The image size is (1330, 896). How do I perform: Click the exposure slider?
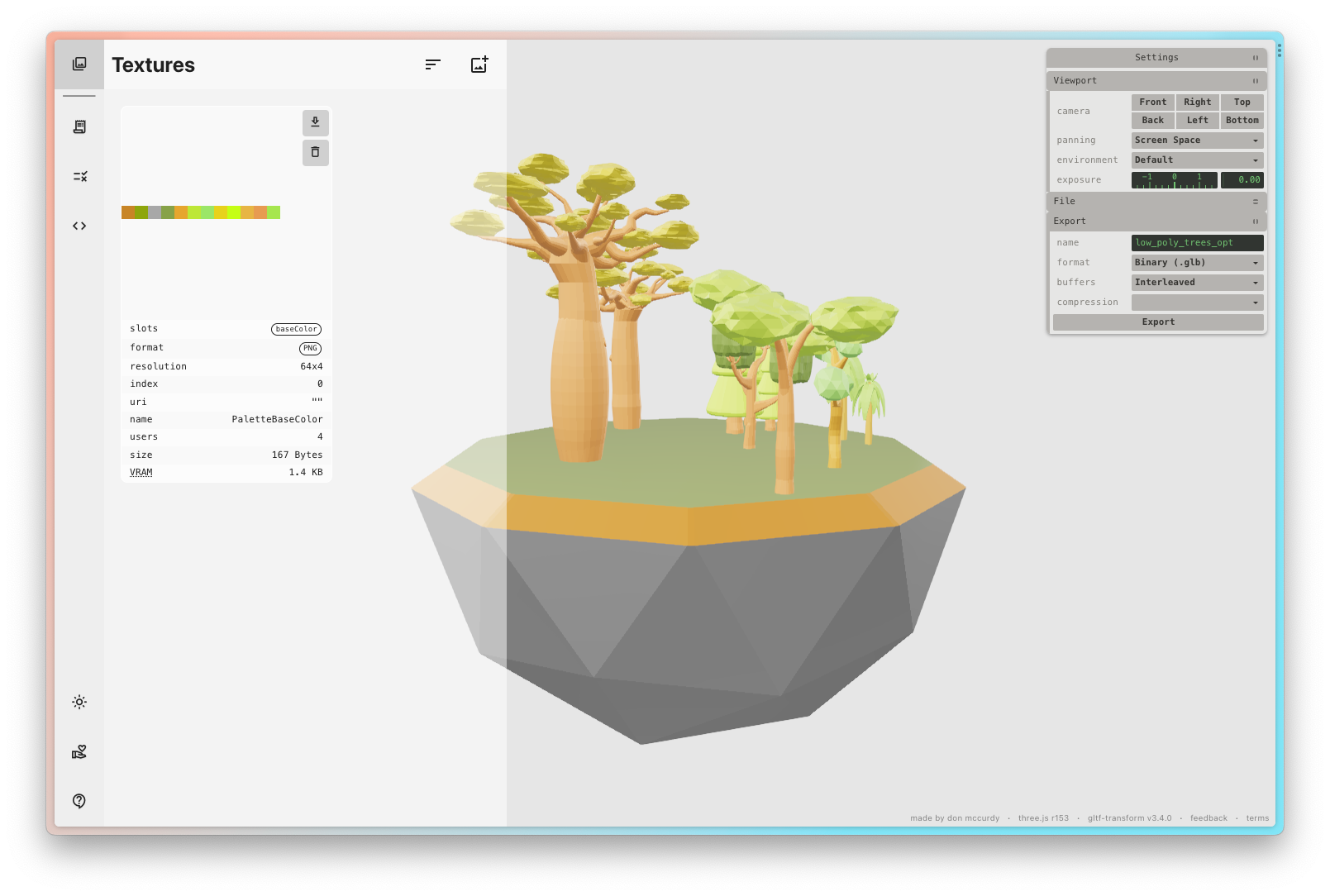coord(1174,180)
